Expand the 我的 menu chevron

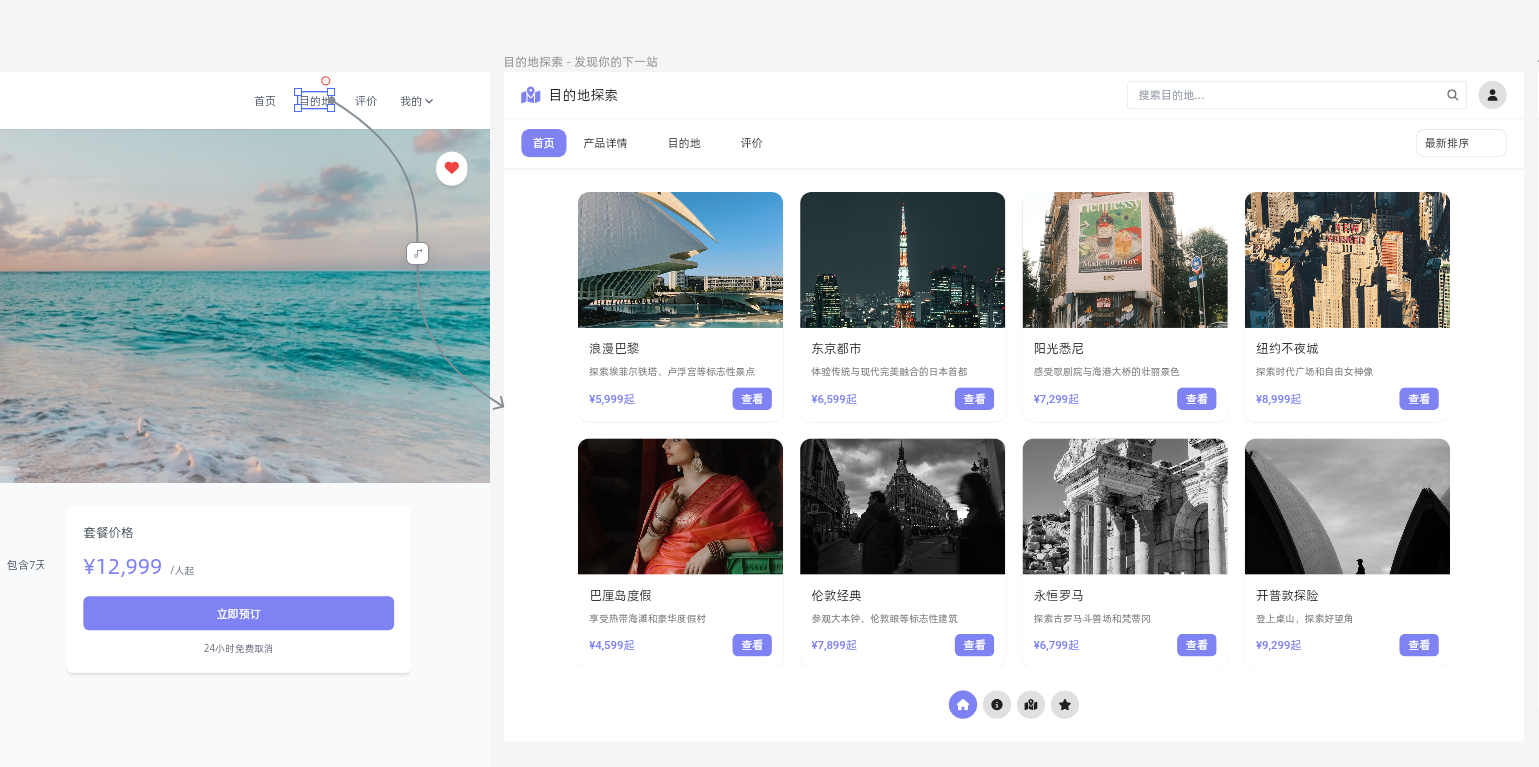430,101
